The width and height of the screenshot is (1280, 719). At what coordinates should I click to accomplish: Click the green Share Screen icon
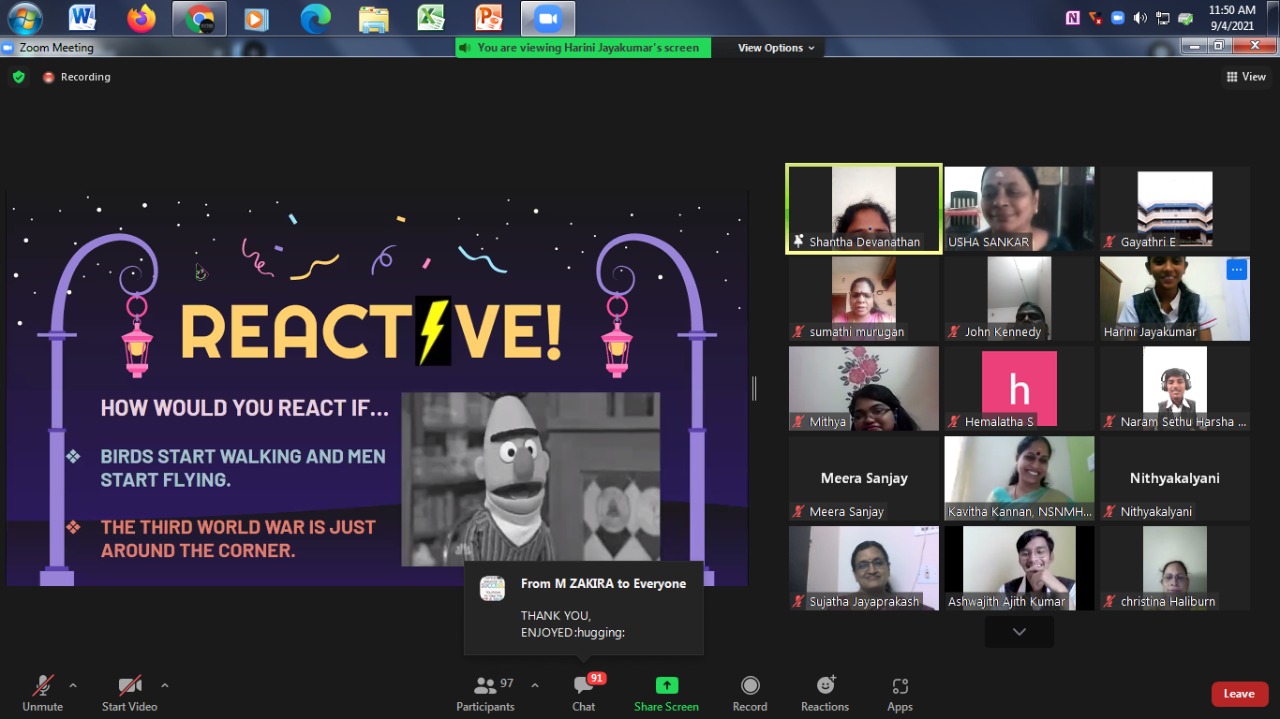tap(666, 686)
